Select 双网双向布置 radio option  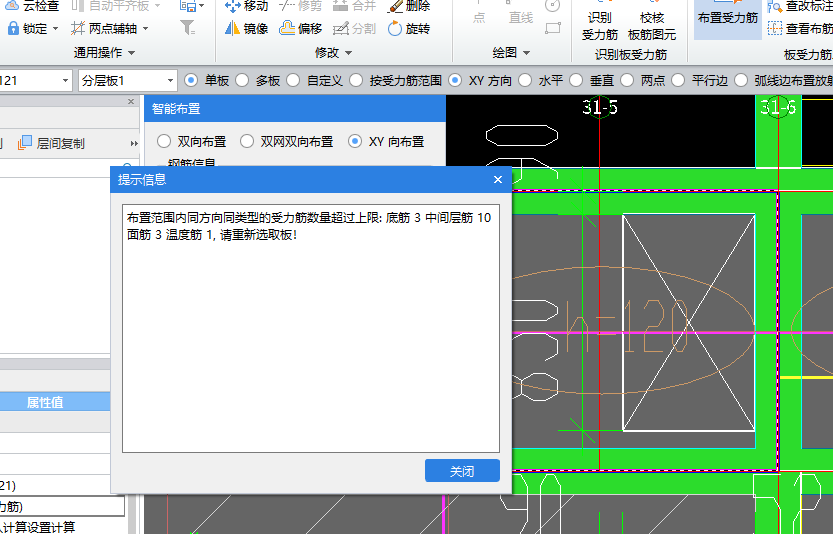(x=246, y=141)
